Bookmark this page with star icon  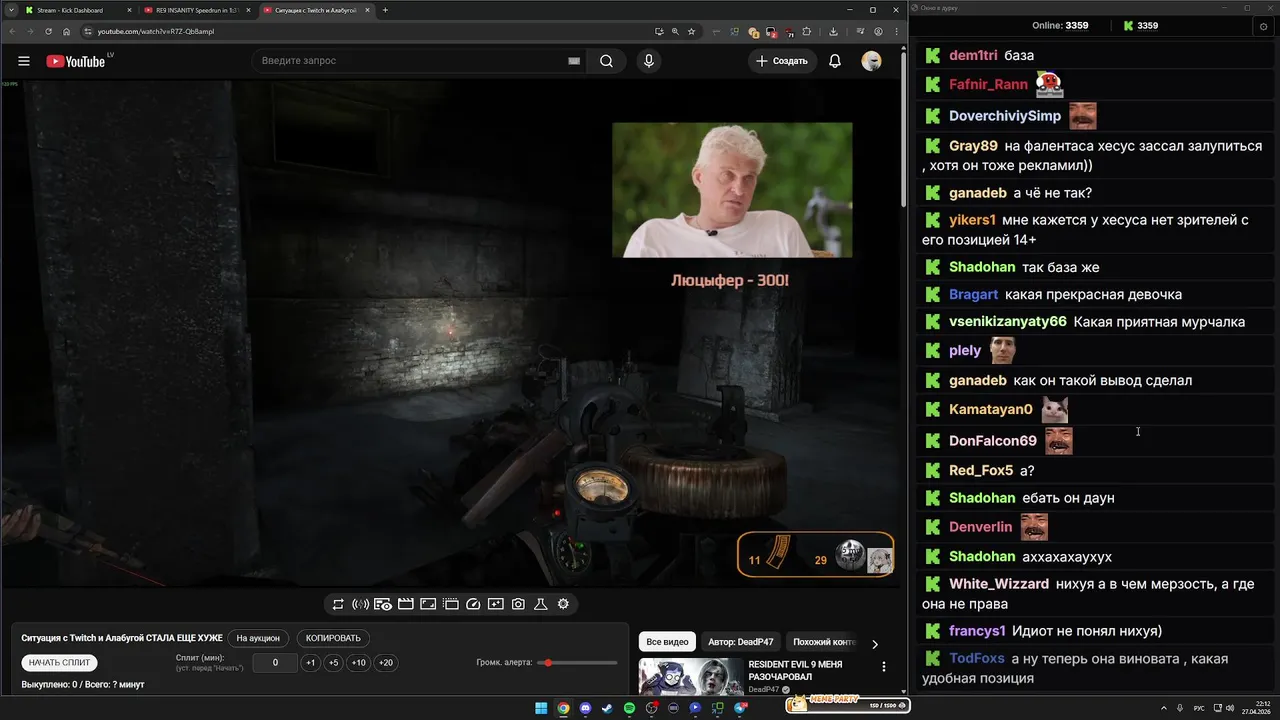pyautogui.click(x=691, y=31)
